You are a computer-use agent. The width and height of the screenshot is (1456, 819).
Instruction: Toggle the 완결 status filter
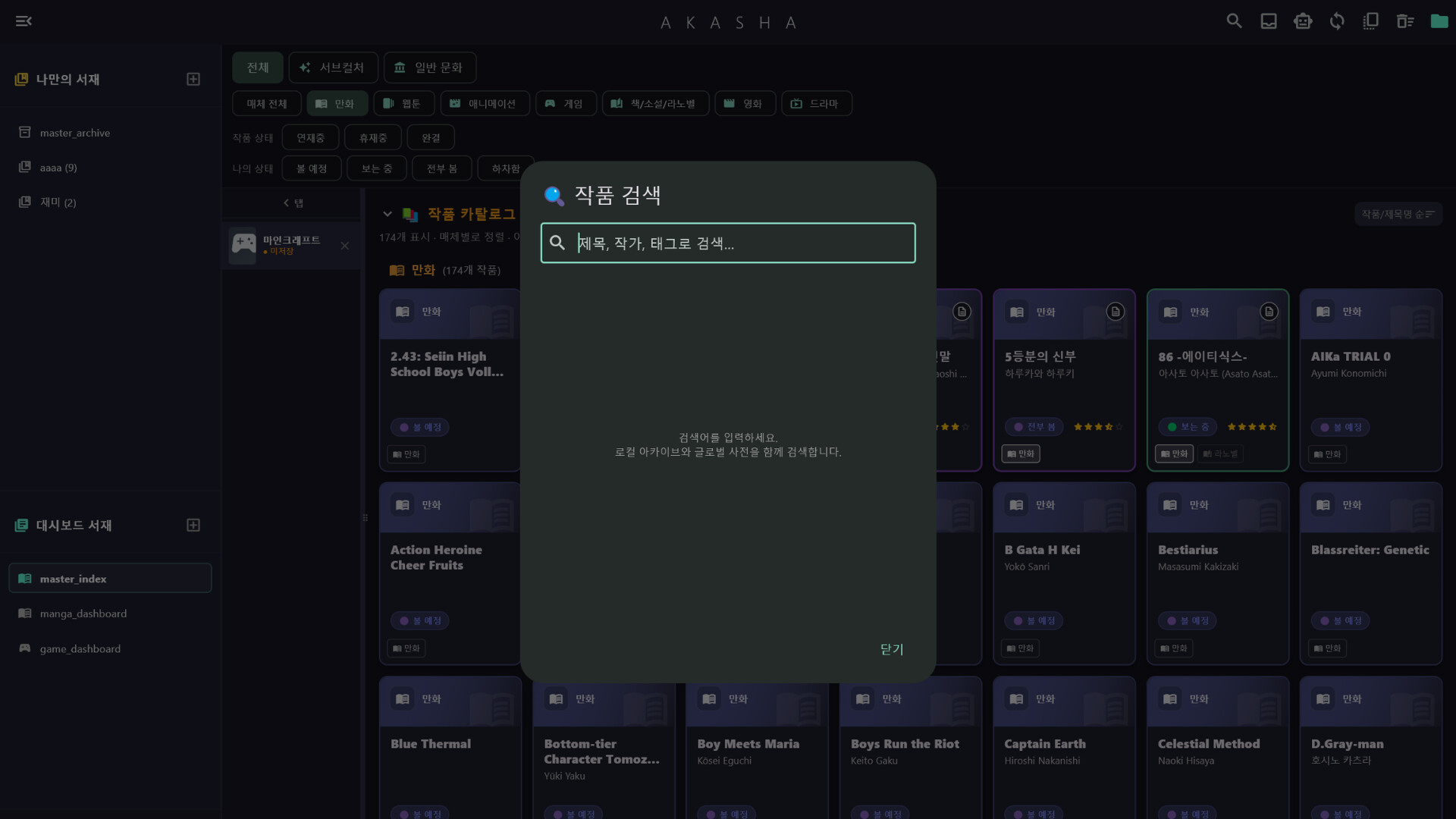[x=431, y=138]
